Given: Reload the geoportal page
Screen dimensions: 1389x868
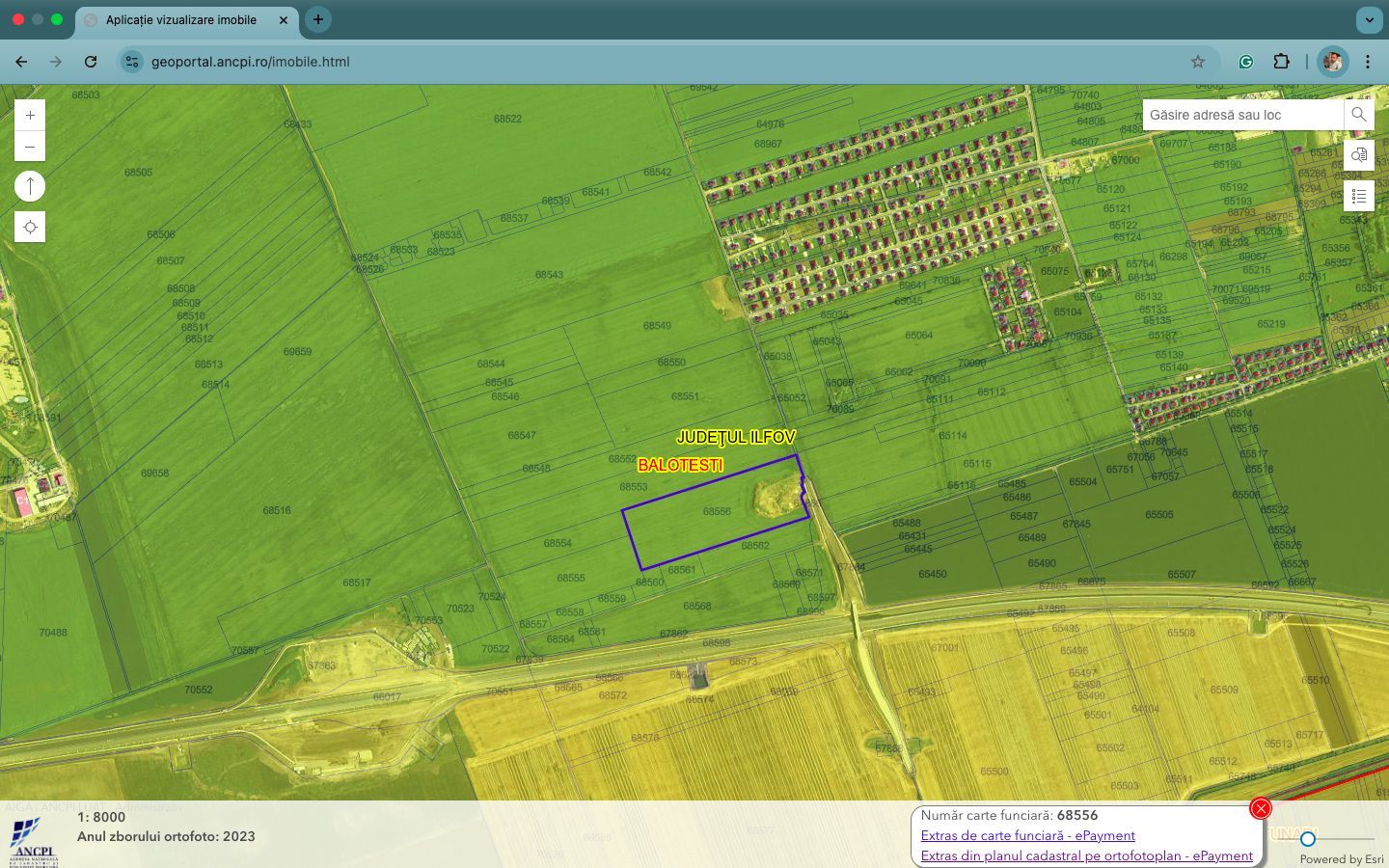Looking at the screenshot, I should pos(91,62).
